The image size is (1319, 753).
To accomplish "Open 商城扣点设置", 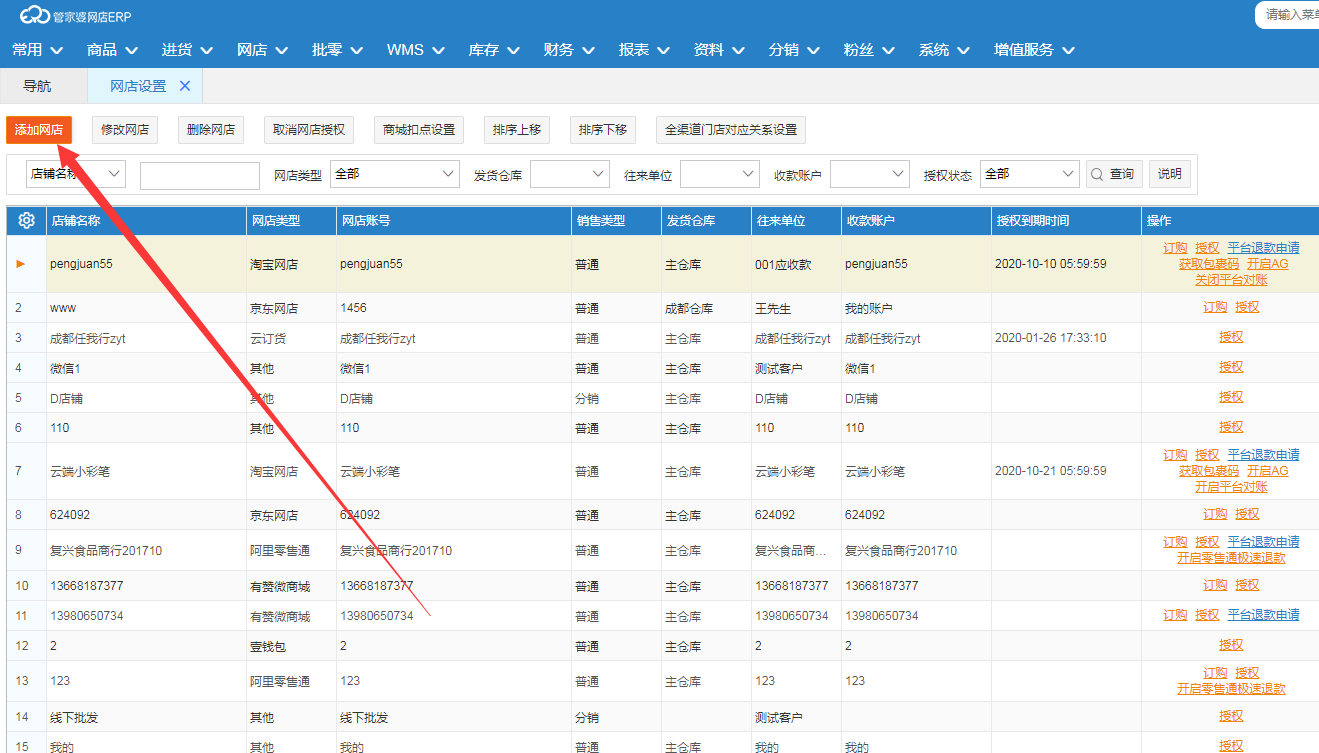I will pyautogui.click(x=419, y=130).
